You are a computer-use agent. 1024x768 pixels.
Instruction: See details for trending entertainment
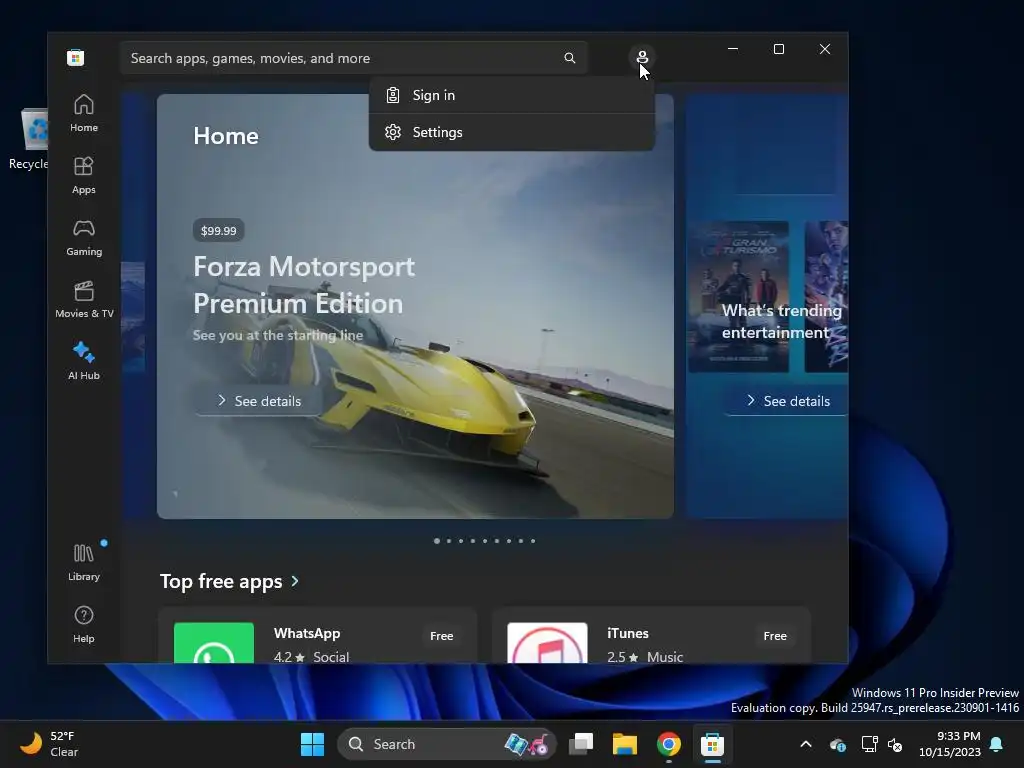788,401
